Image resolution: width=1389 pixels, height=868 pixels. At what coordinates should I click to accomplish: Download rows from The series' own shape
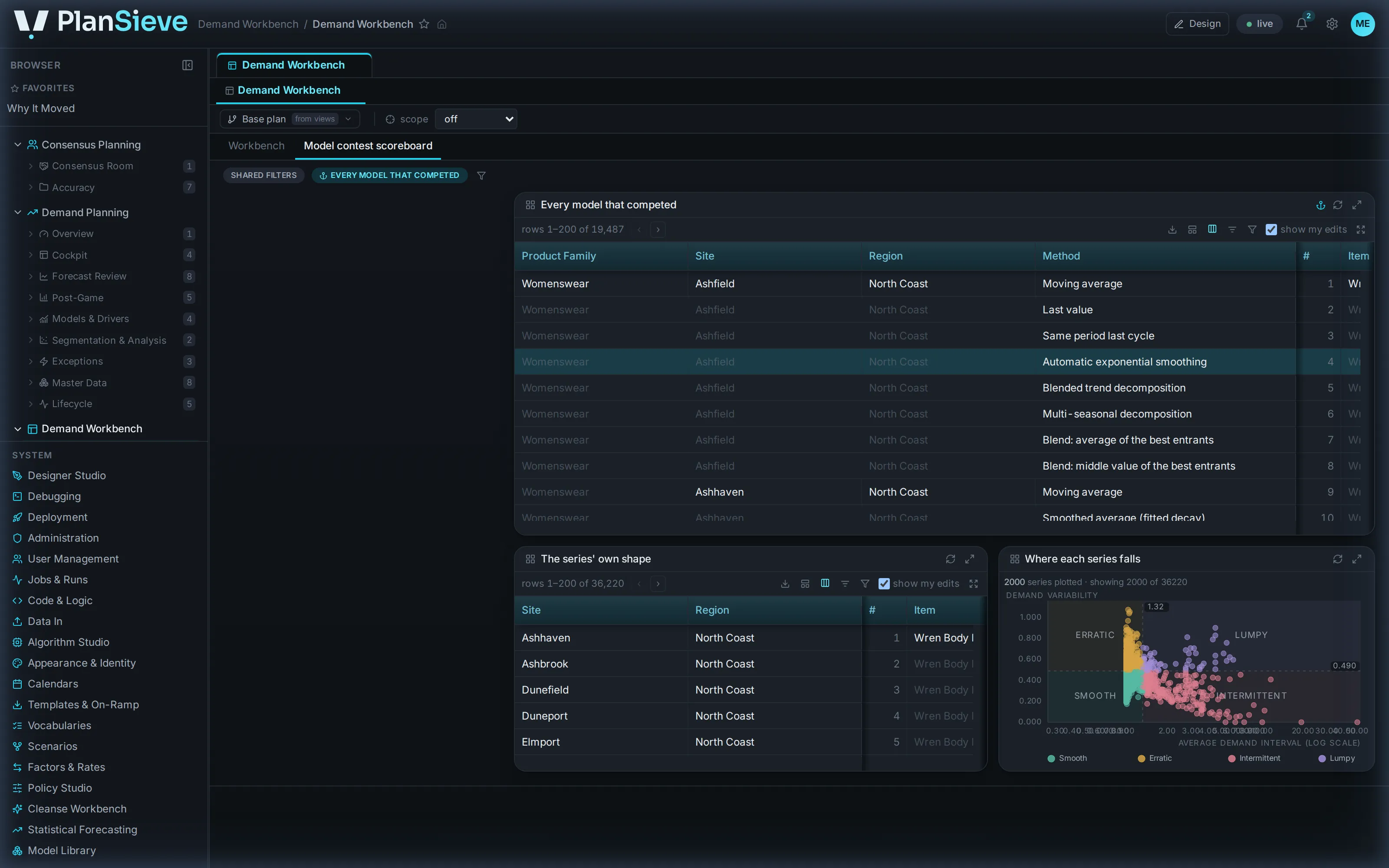tap(785, 584)
